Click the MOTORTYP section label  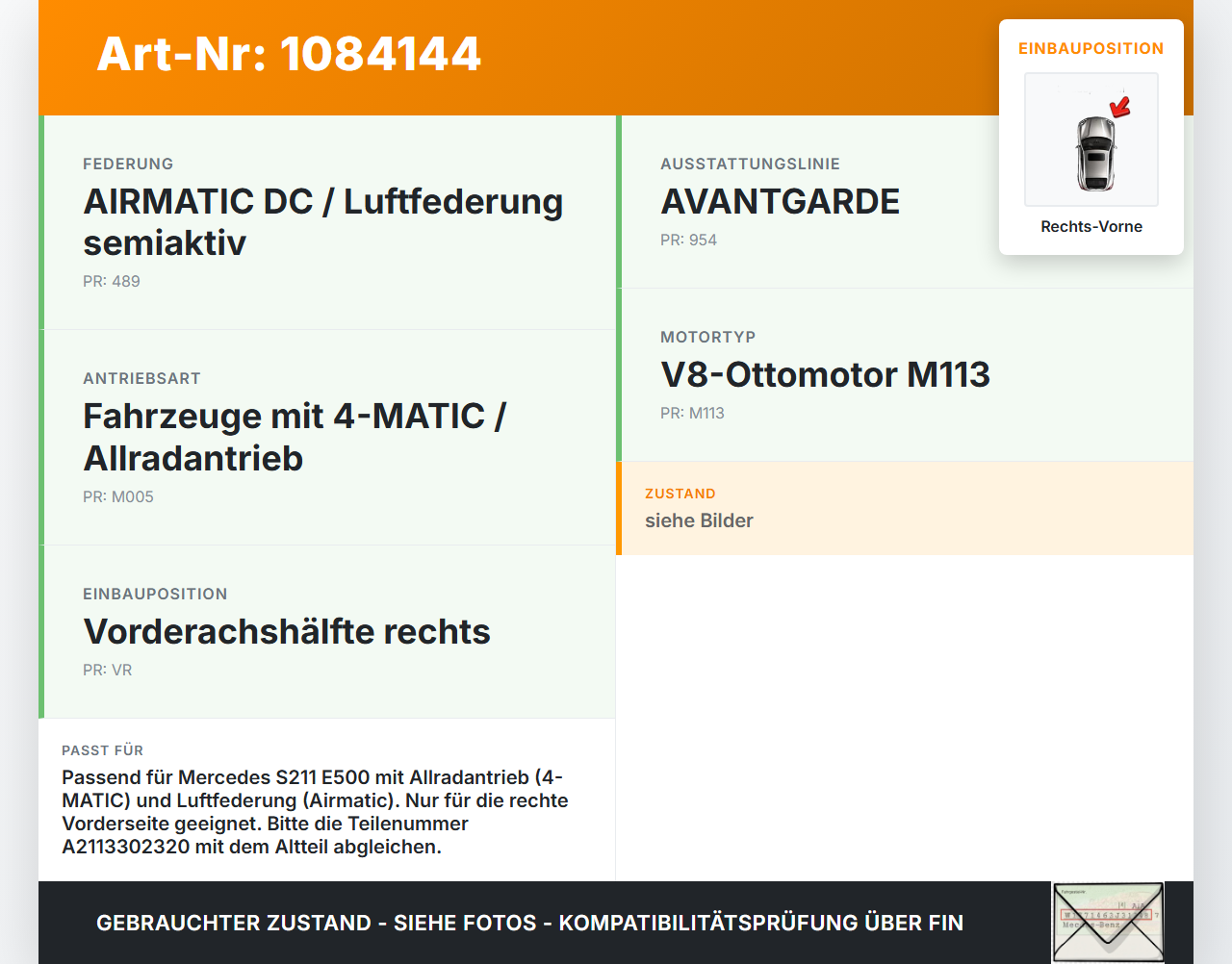pyautogui.click(x=708, y=337)
